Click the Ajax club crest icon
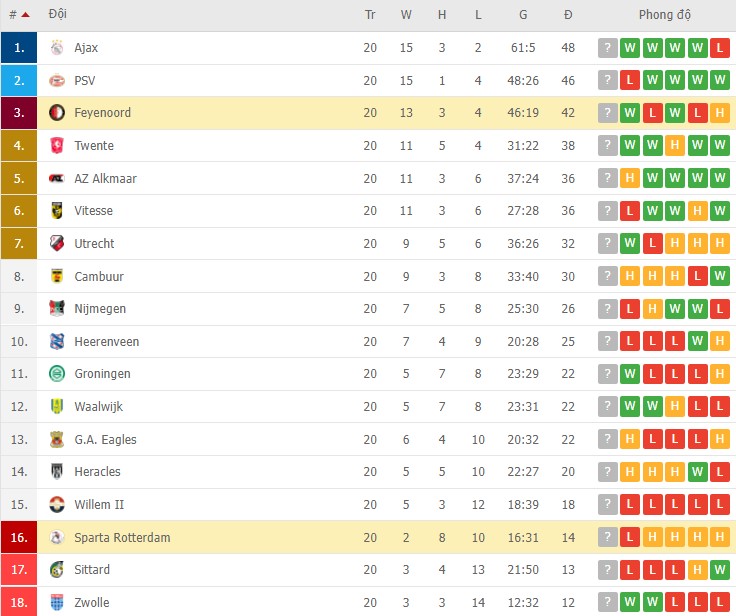Image resolution: width=736 pixels, height=616 pixels. tap(57, 48)
